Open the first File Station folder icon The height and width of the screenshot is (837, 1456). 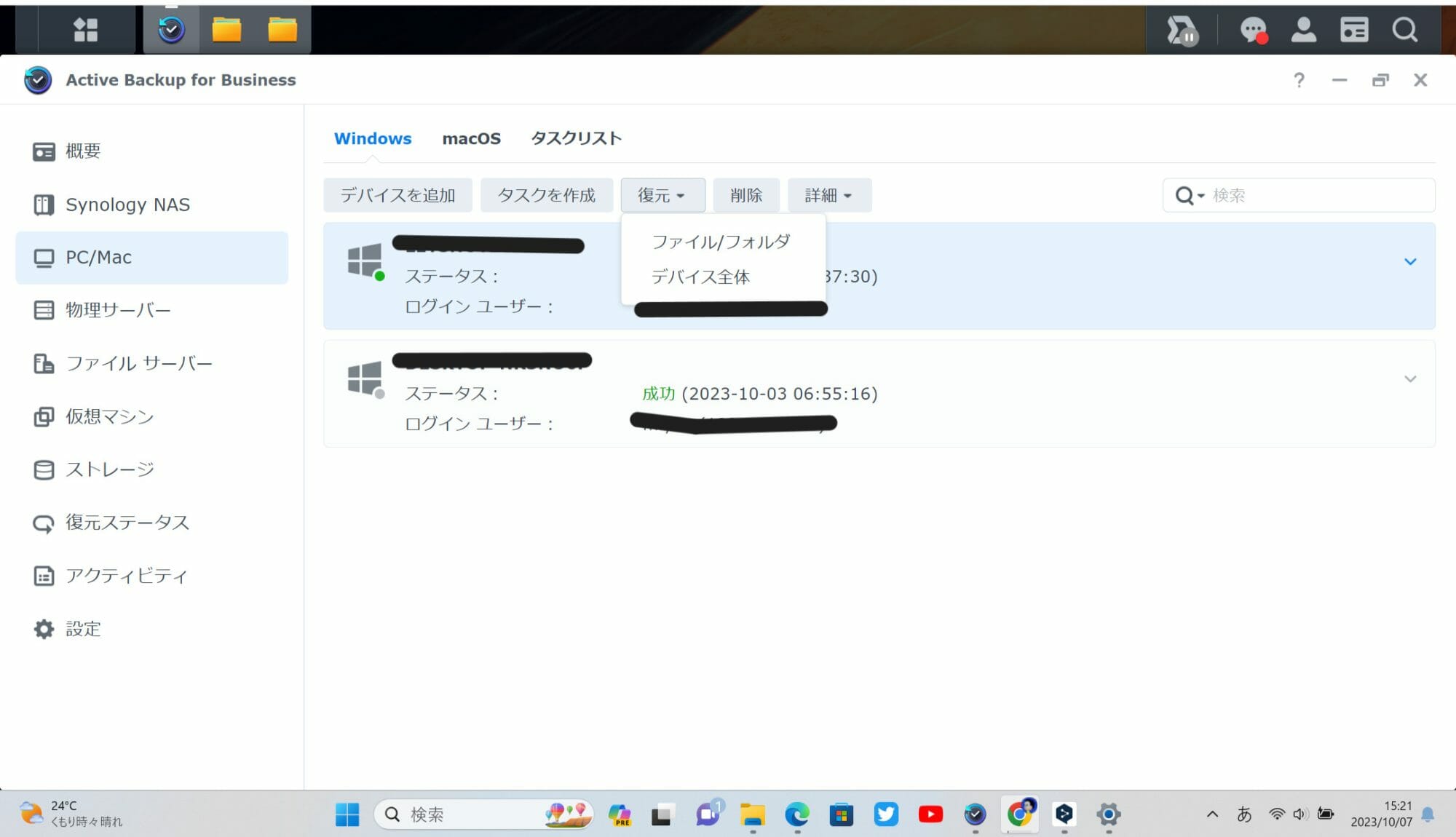(x=226, y=30)
